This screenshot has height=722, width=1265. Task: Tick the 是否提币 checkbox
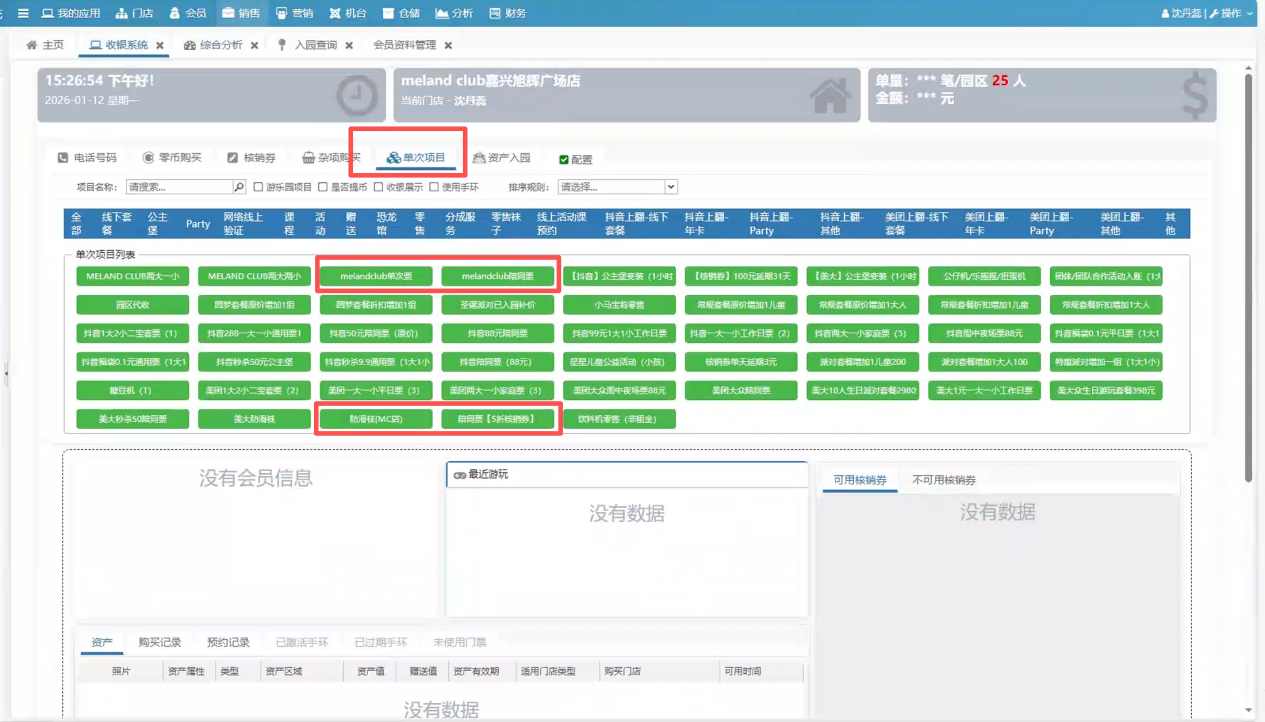coord(323,187)
